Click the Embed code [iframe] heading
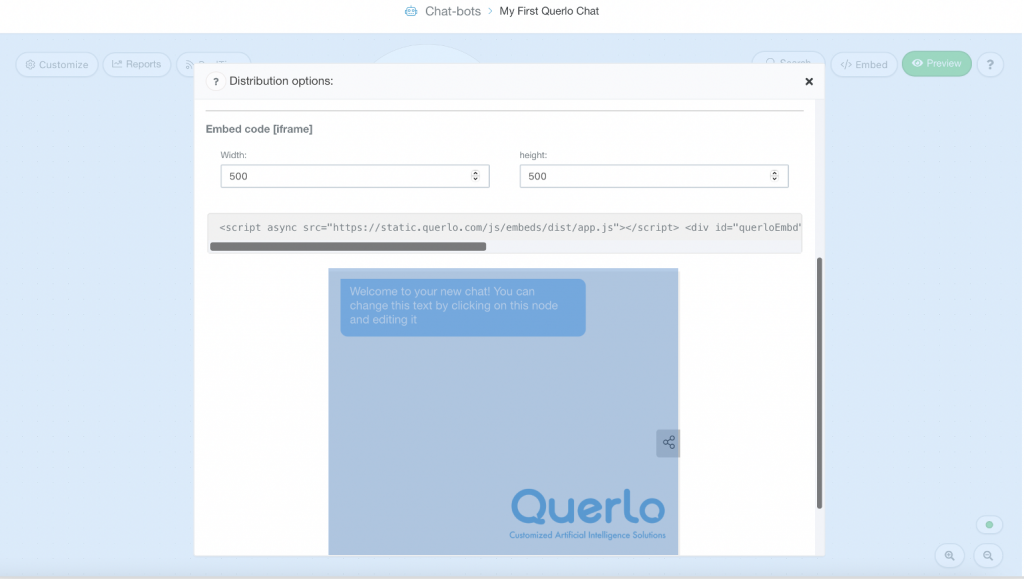Viewport: 1024px width, 579px height. (259, 129)
